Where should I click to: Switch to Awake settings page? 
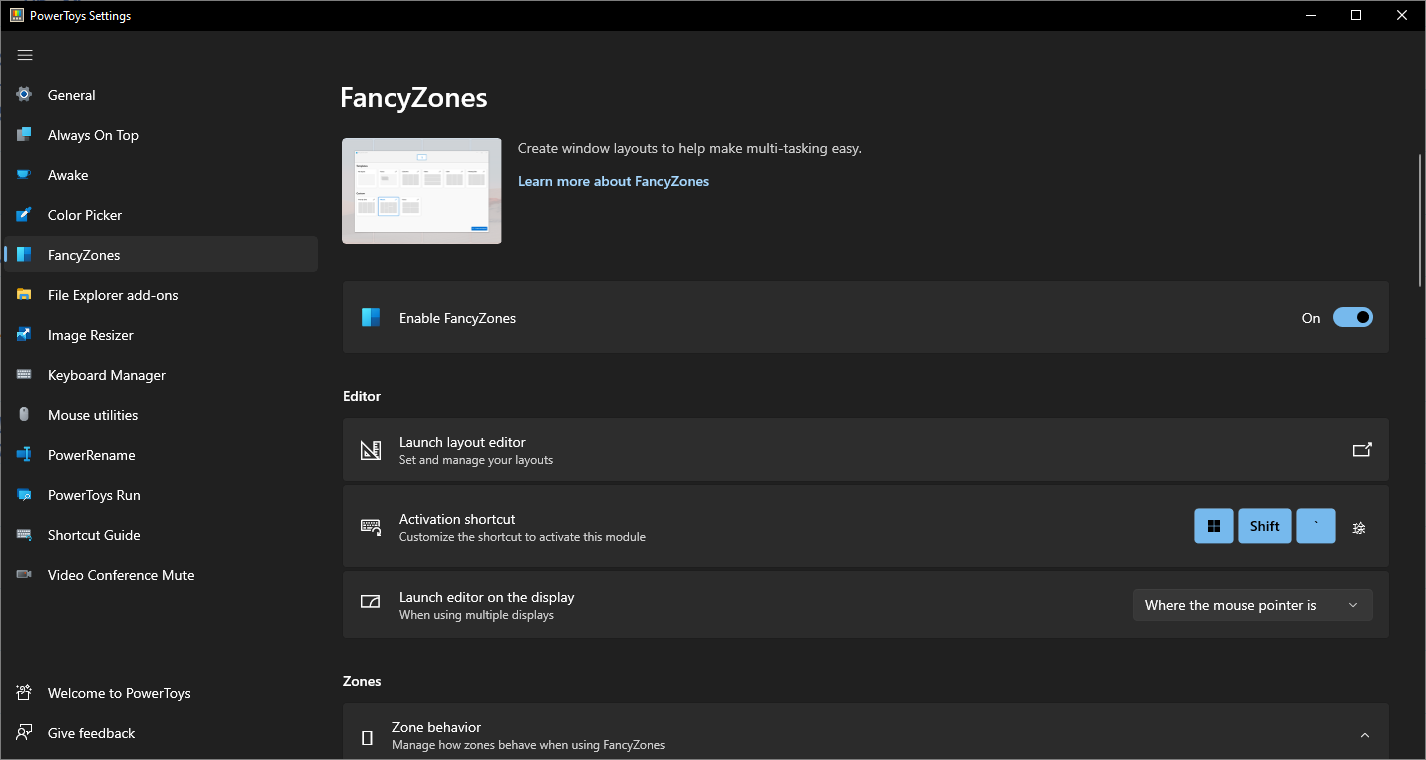point(161,175)
